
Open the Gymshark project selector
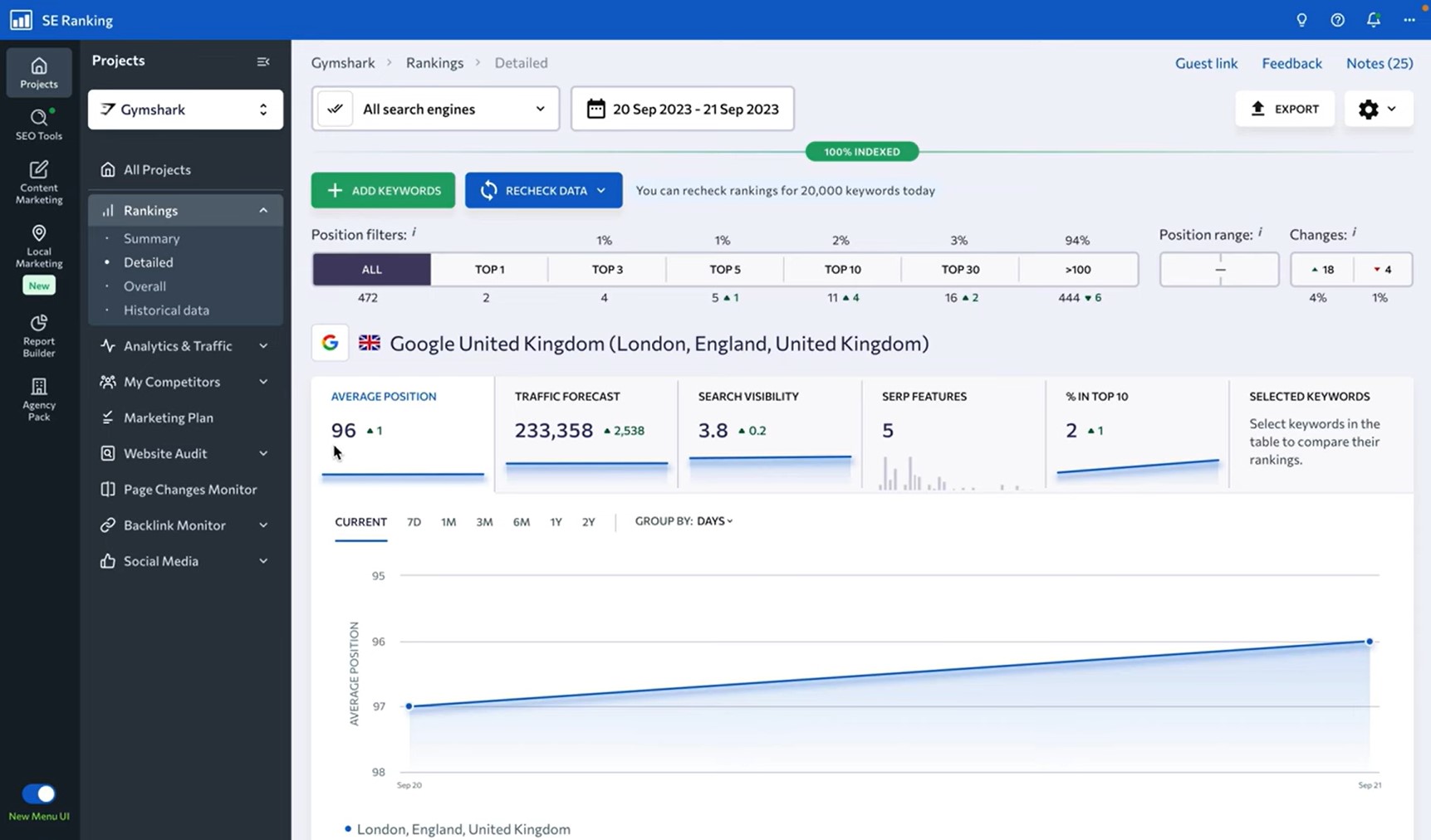[185, 110]
